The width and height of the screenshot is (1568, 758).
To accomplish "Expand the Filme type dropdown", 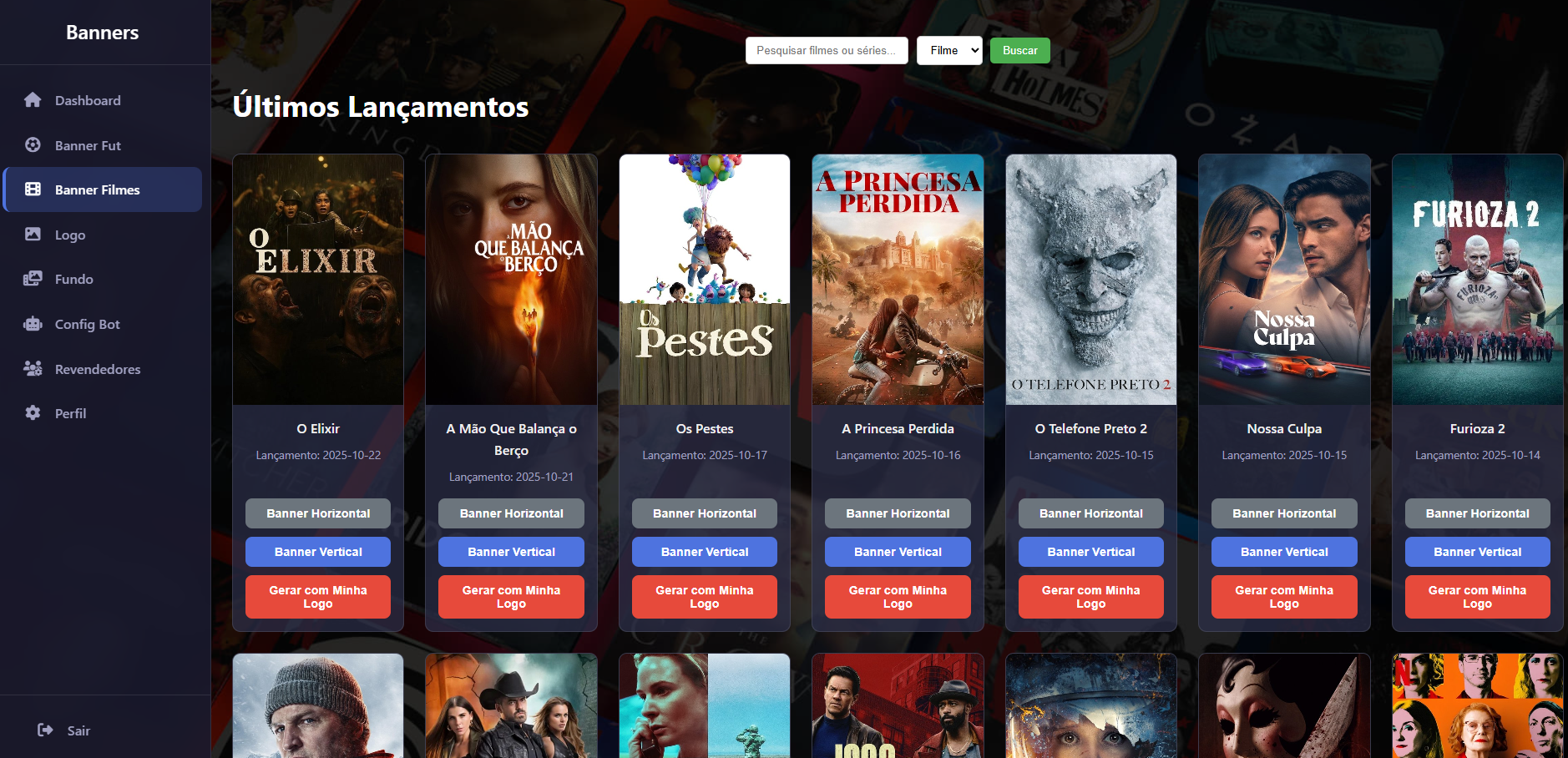I will 949,50.
